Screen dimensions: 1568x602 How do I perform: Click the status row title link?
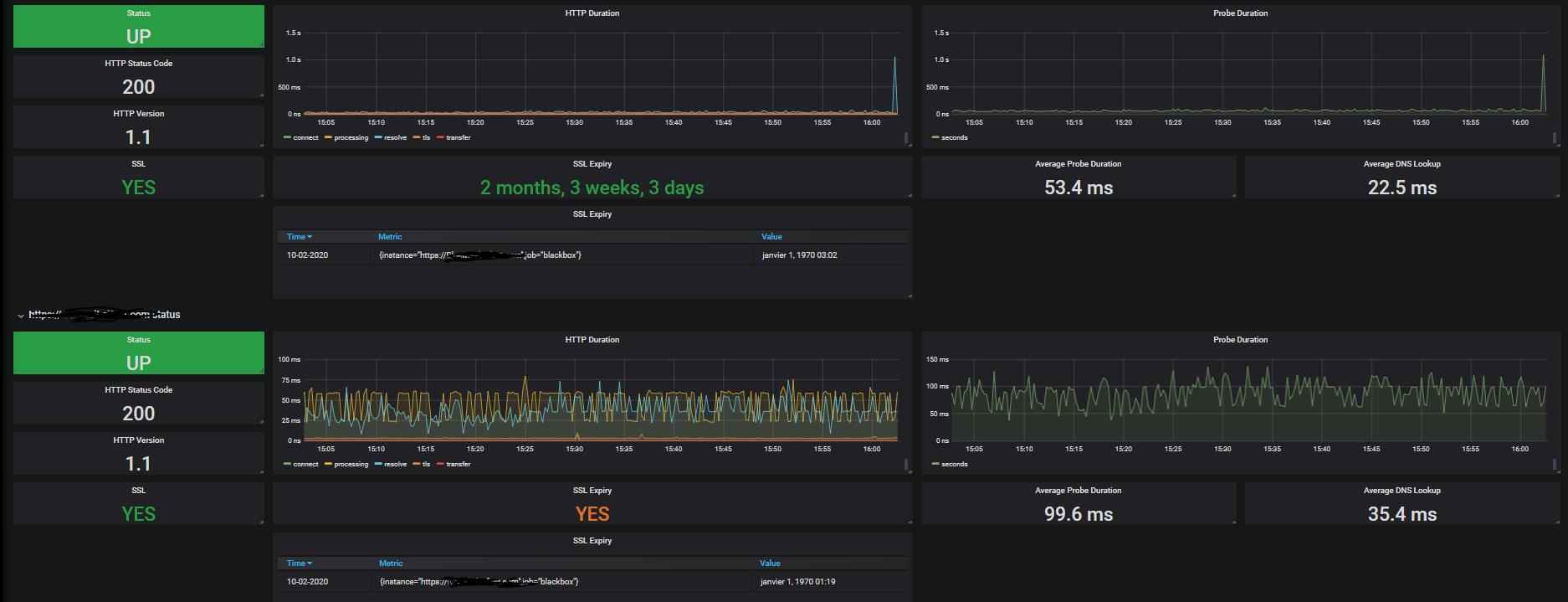click(105, 315)
